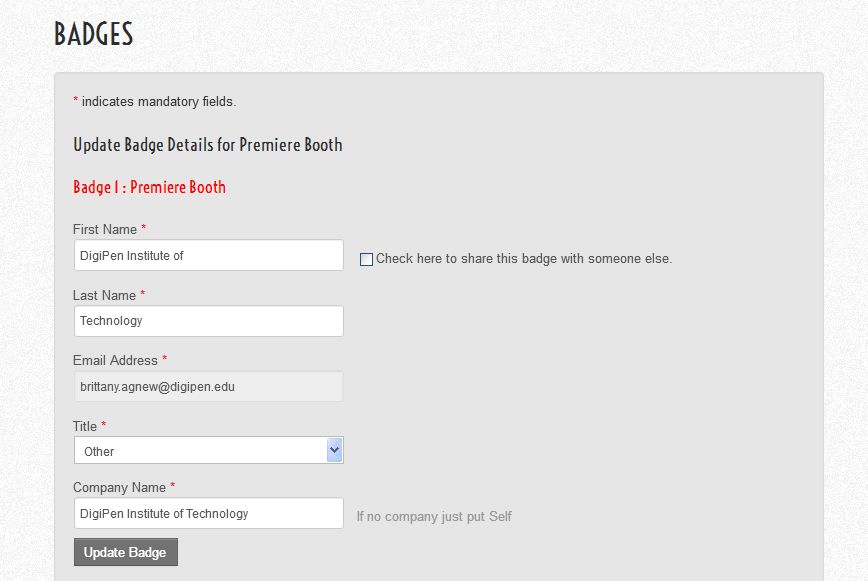Viewport: 868px width, 581px height.
Task: Click the Title field label
Action: (x=85, y=426)
